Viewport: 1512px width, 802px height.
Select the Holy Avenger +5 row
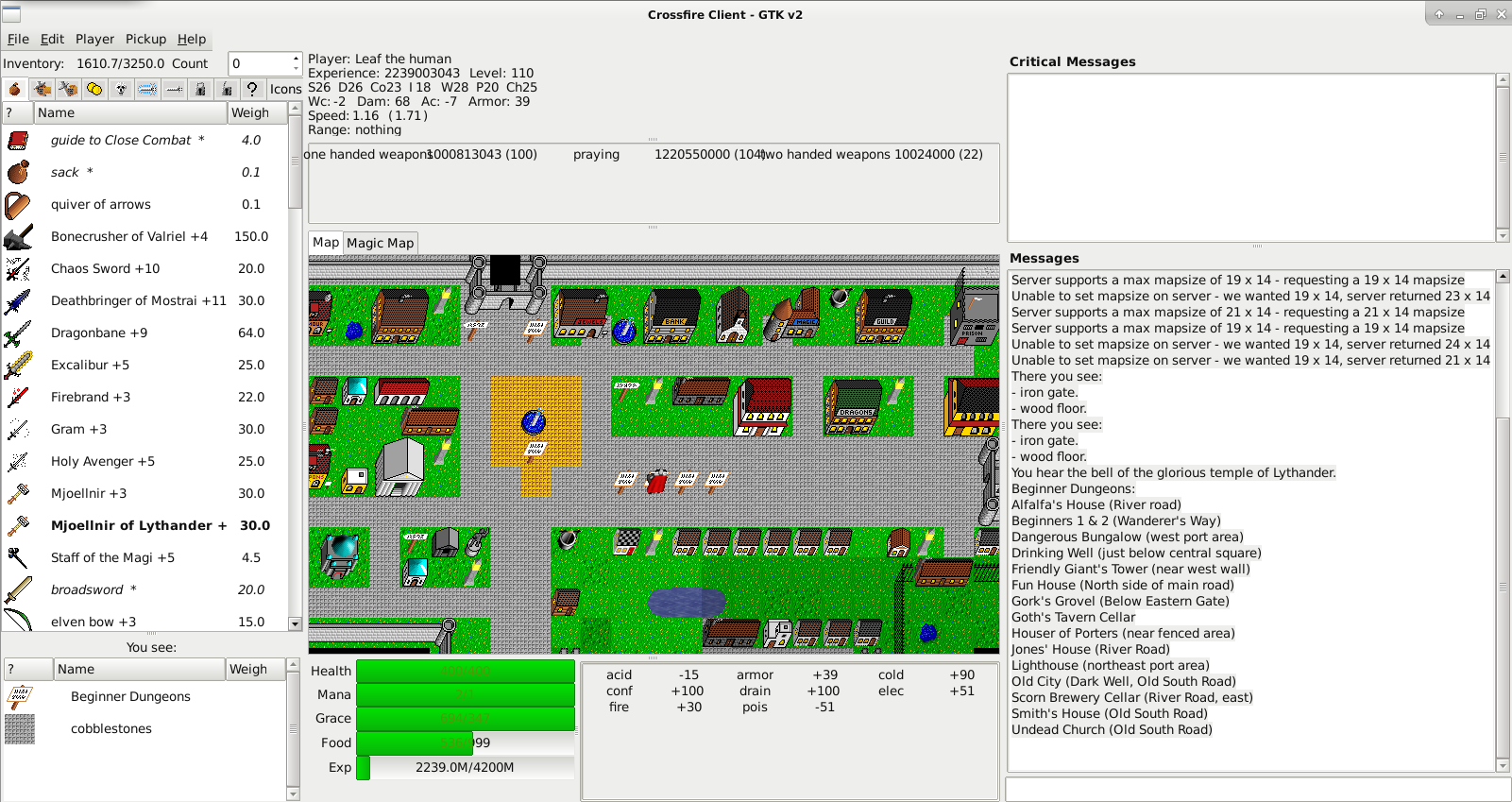(x=144, y=461)
